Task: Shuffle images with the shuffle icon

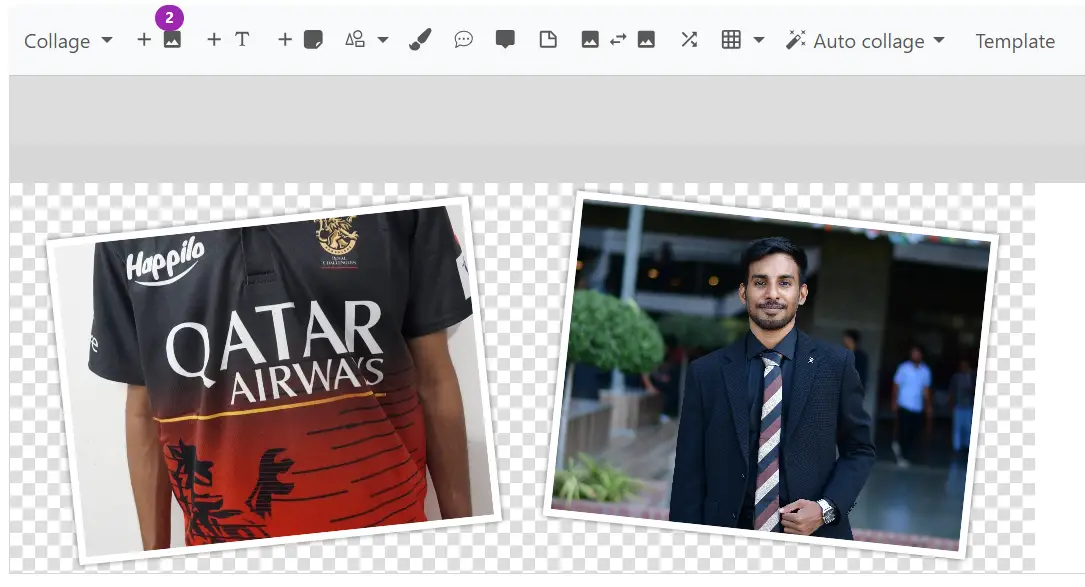Action: [x=689, y=39]
